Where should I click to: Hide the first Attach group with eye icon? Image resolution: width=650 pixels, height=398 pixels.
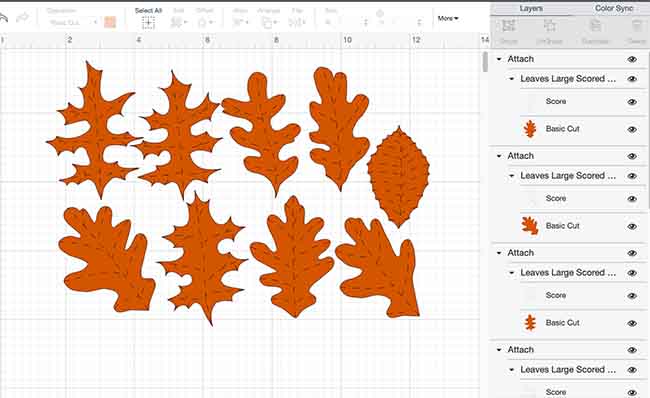tap(632, 59)
